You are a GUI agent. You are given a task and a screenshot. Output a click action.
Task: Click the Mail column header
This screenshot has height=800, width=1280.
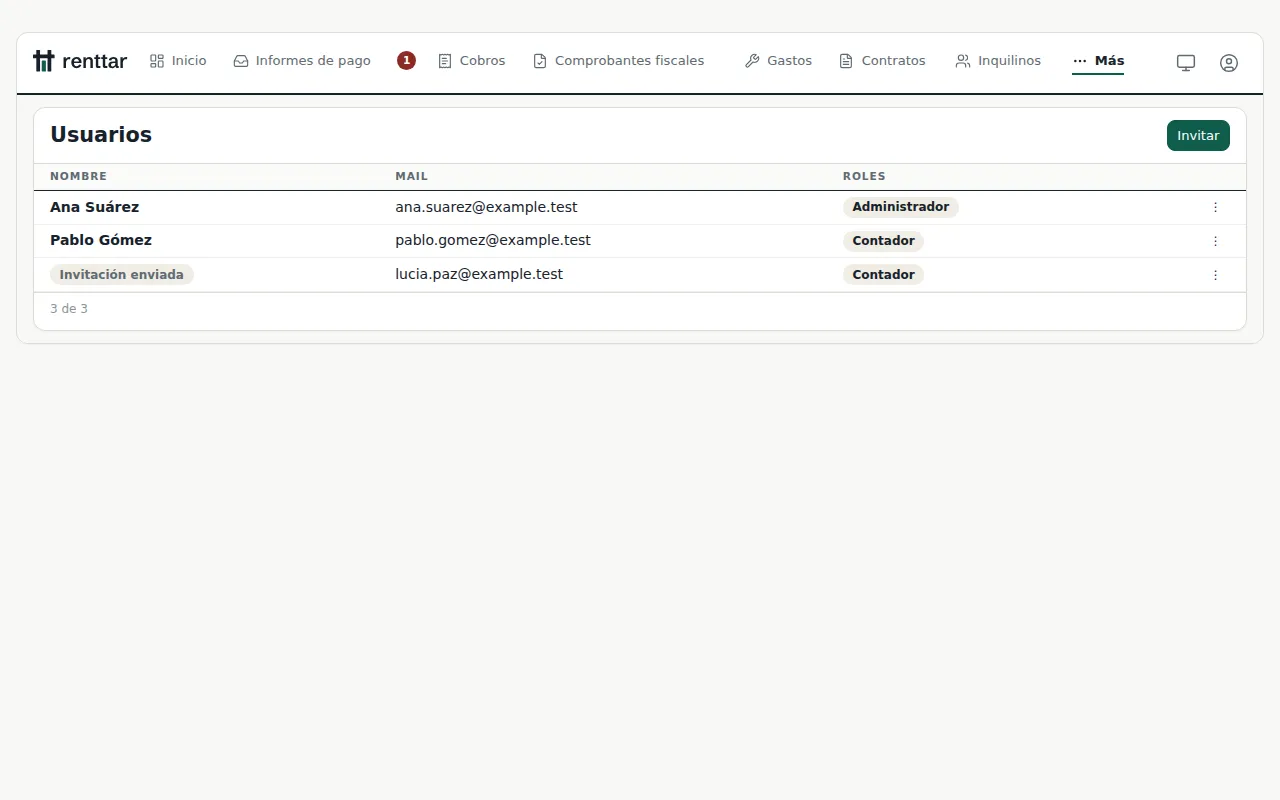[x=411, y=176]
